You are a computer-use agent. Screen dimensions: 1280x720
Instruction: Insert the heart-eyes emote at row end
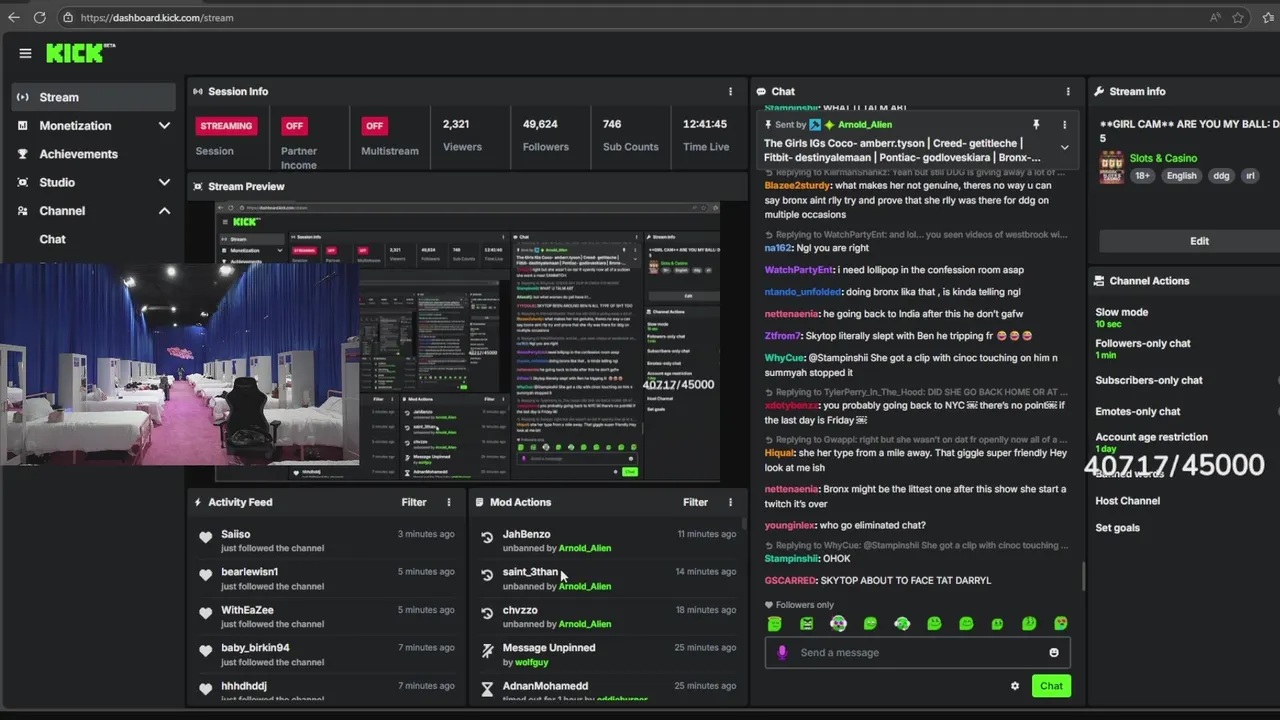coord(1060,624)
